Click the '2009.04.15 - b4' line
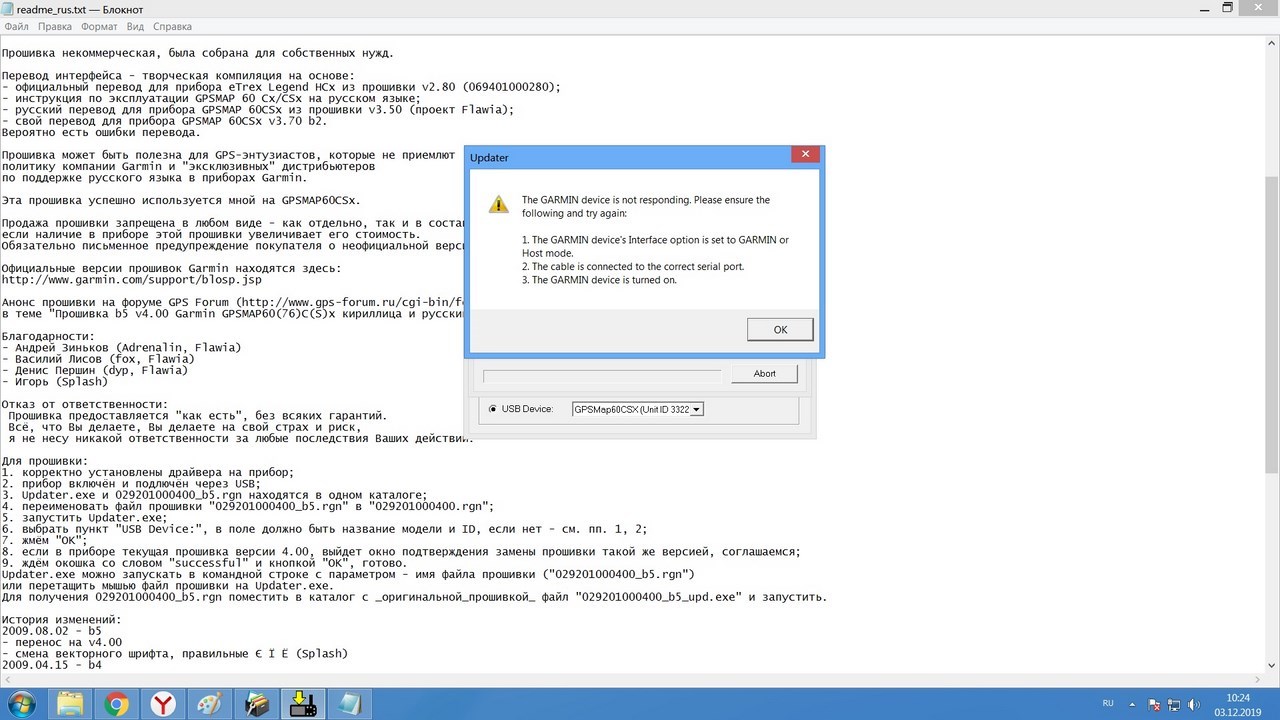 click(51, 664)
